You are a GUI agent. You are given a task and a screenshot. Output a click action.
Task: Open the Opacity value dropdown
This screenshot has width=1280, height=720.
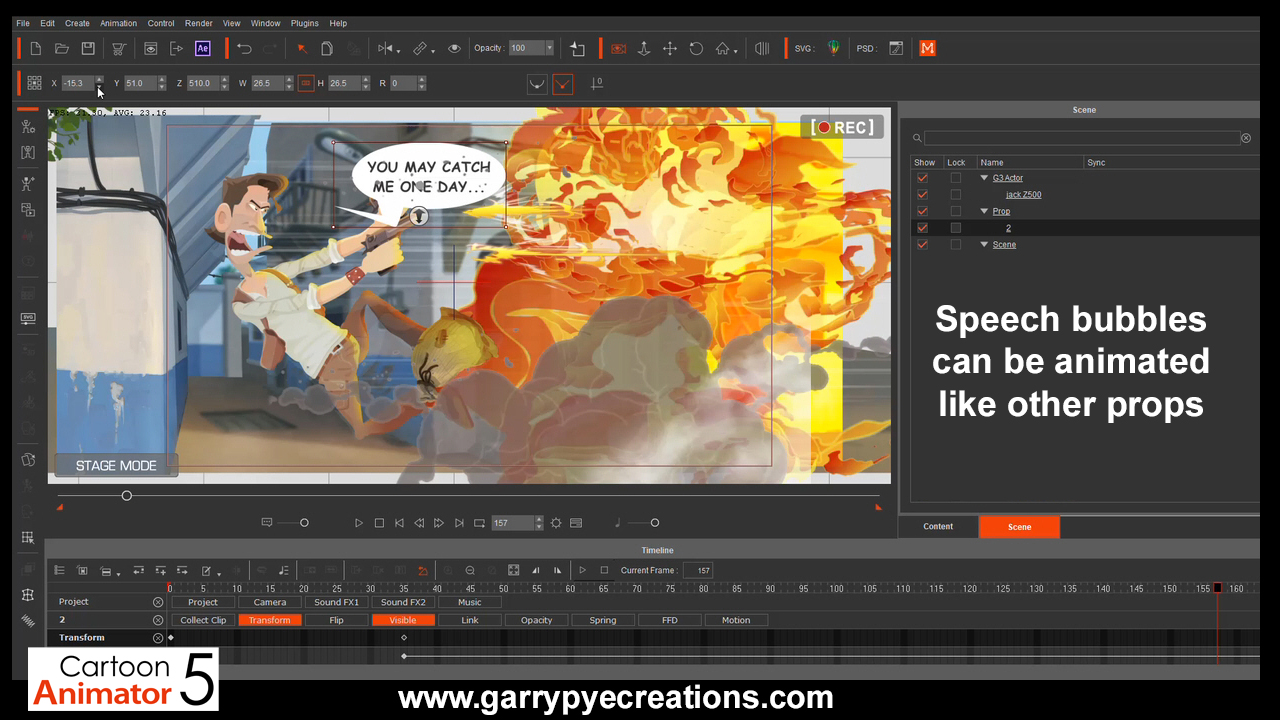pyautogui.click(x=549, y=48)
